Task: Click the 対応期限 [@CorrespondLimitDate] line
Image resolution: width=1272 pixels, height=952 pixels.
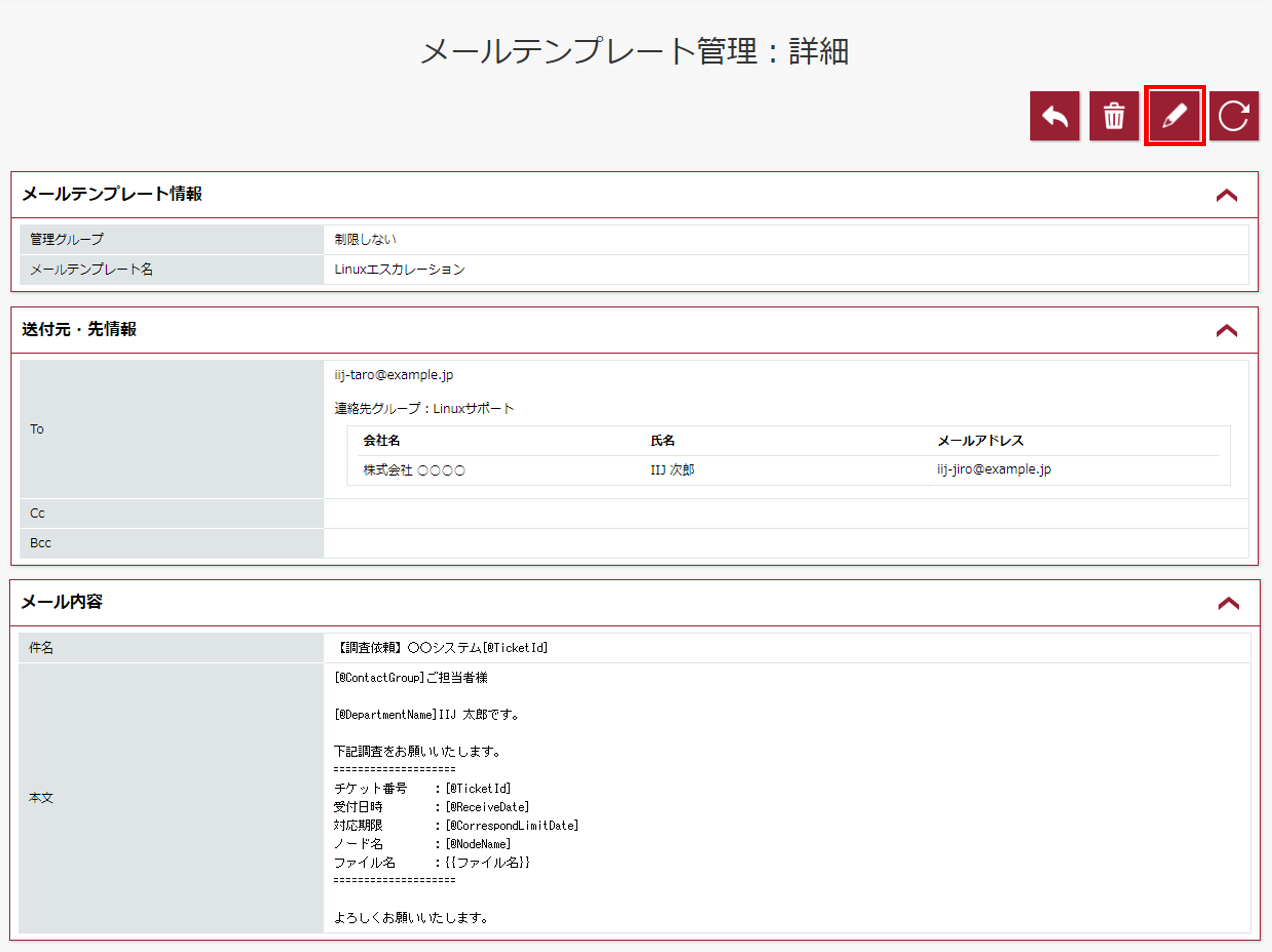Action: click(456, 826)
